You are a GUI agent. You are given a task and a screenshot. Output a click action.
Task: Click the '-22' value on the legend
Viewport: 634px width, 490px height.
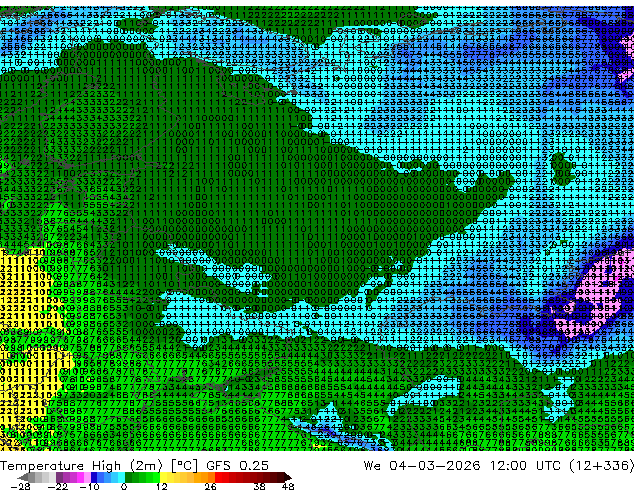(58, 486)
